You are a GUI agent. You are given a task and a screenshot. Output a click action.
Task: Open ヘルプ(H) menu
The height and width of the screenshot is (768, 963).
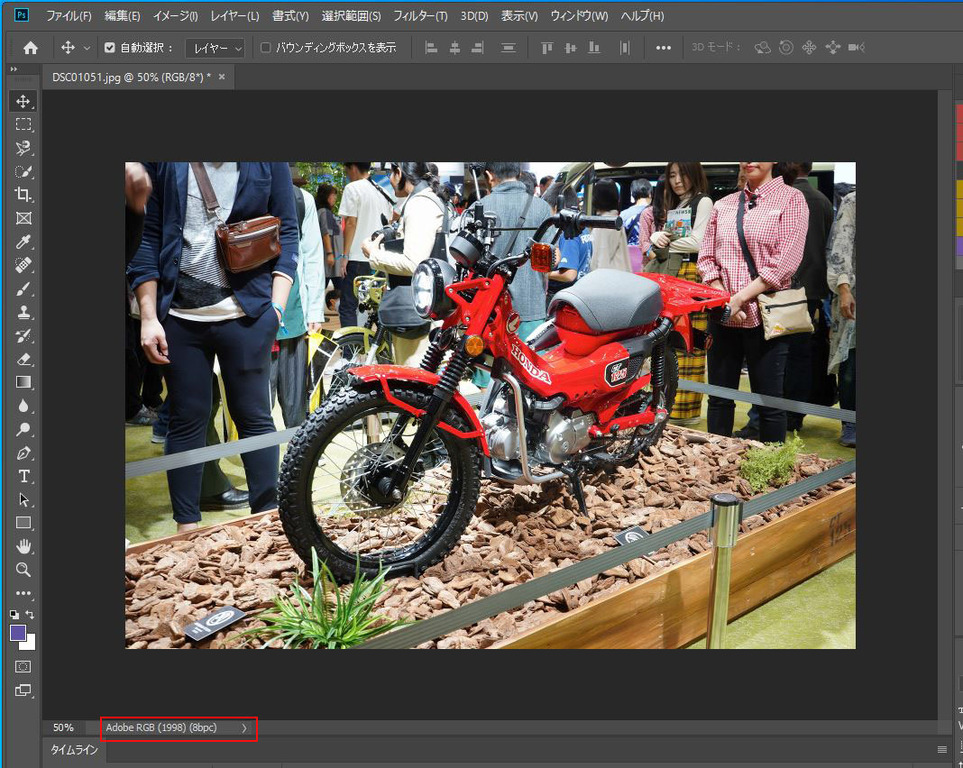642,16
